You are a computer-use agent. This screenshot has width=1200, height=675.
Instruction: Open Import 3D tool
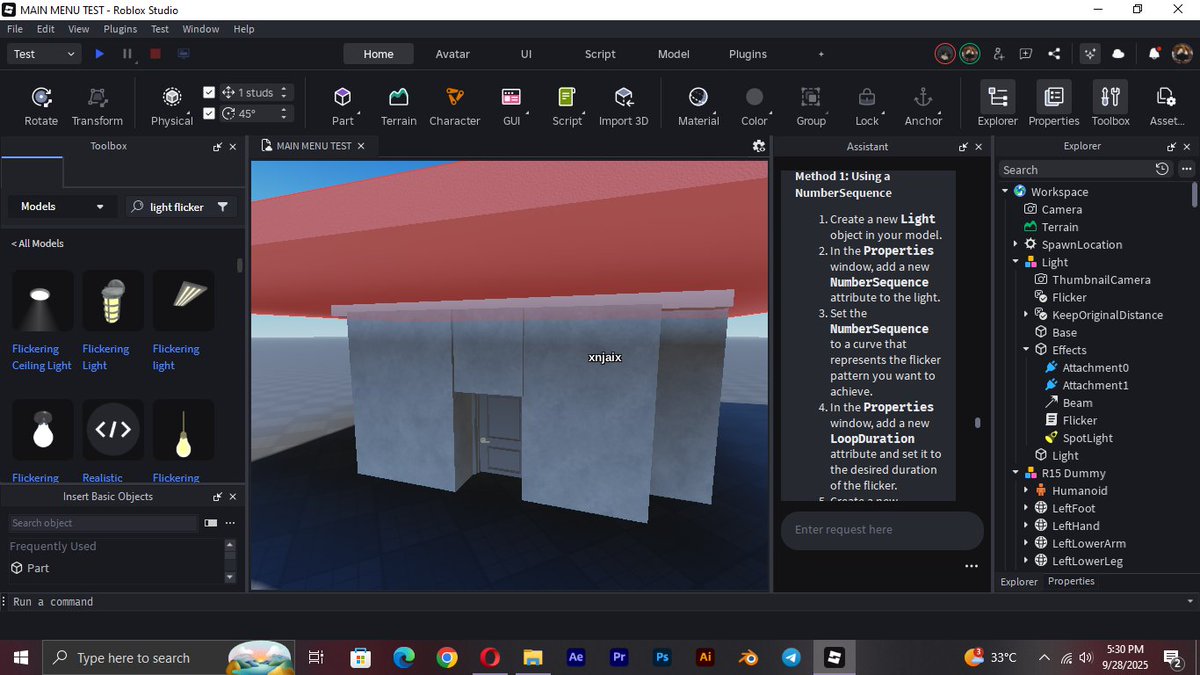coord(623,105)
